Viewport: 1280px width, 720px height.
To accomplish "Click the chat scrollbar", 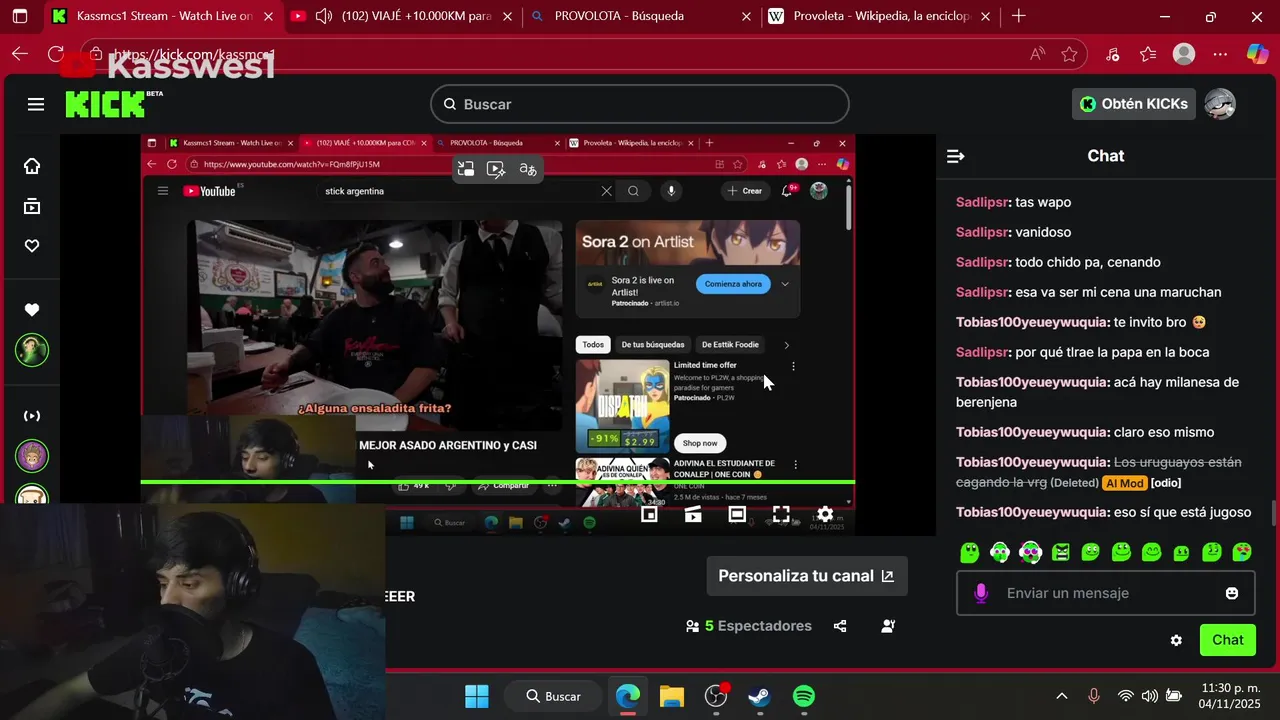I will coord(1273,513).
